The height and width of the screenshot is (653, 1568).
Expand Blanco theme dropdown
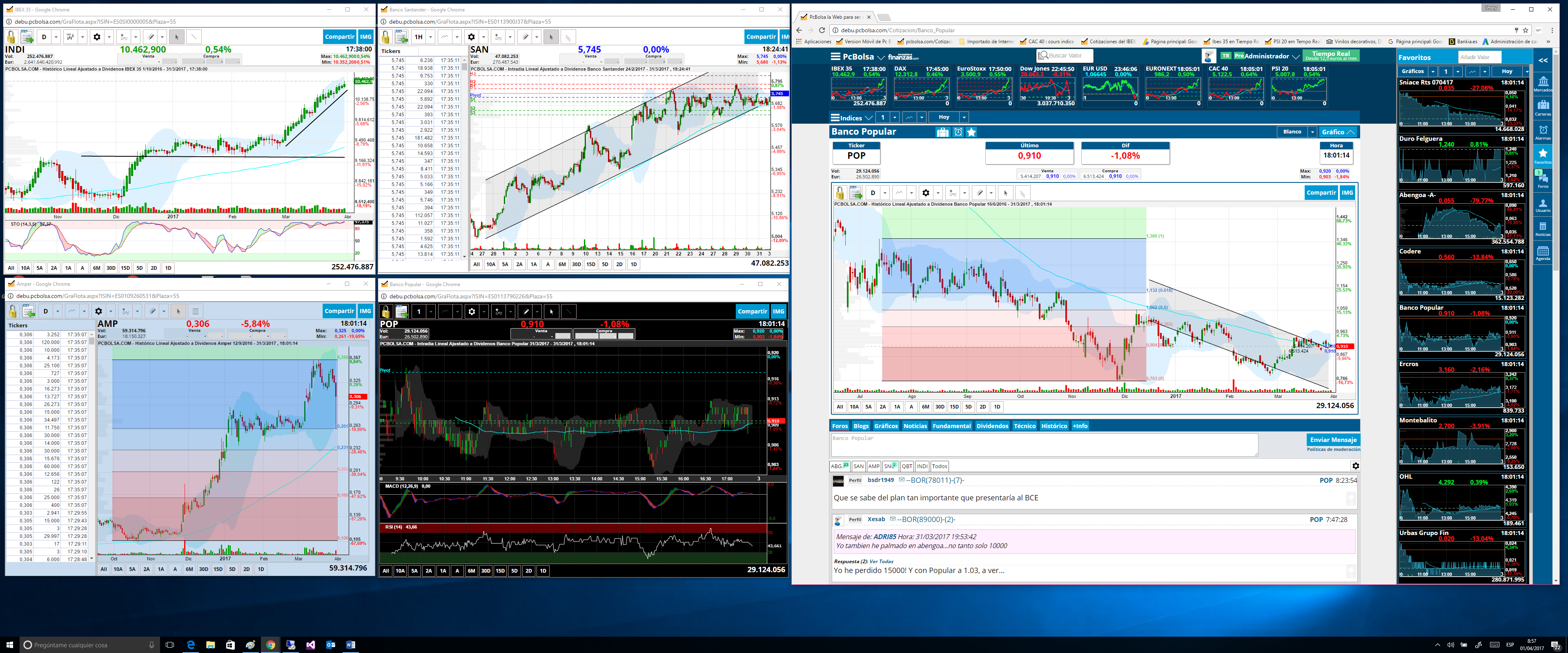point(1313,132)
